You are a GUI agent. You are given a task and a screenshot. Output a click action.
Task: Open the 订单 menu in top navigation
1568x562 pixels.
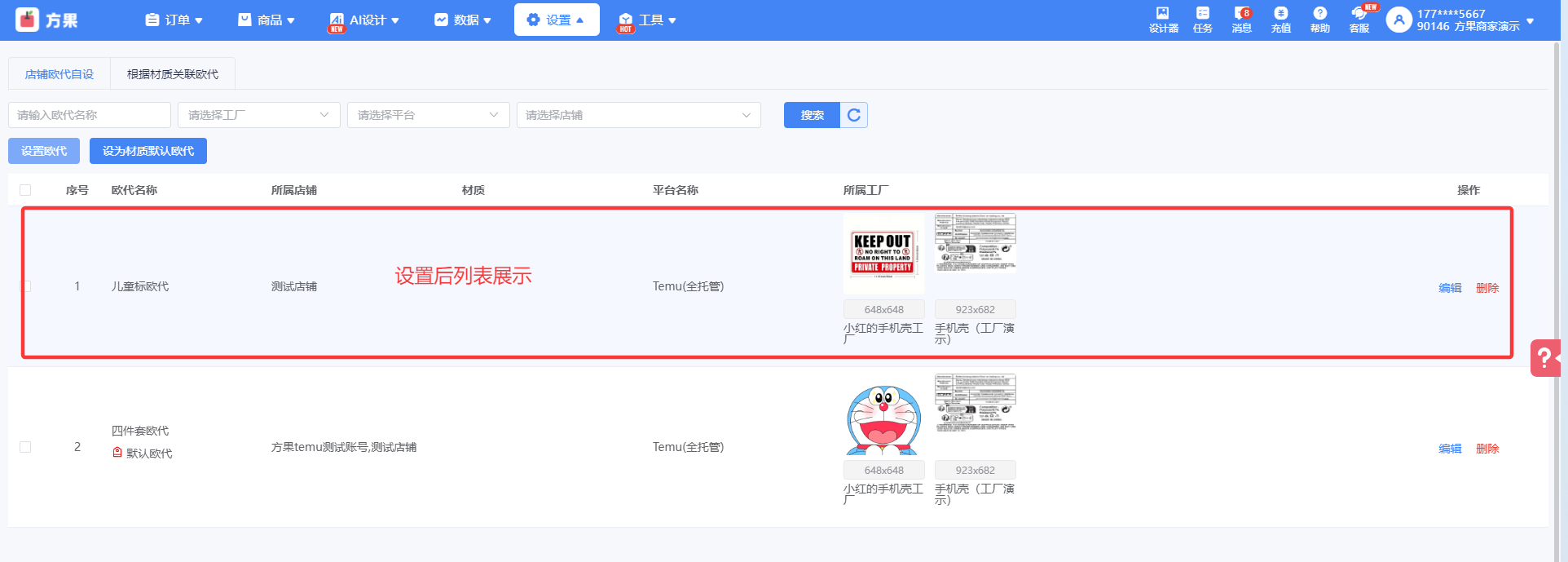(x=174, y=20)
